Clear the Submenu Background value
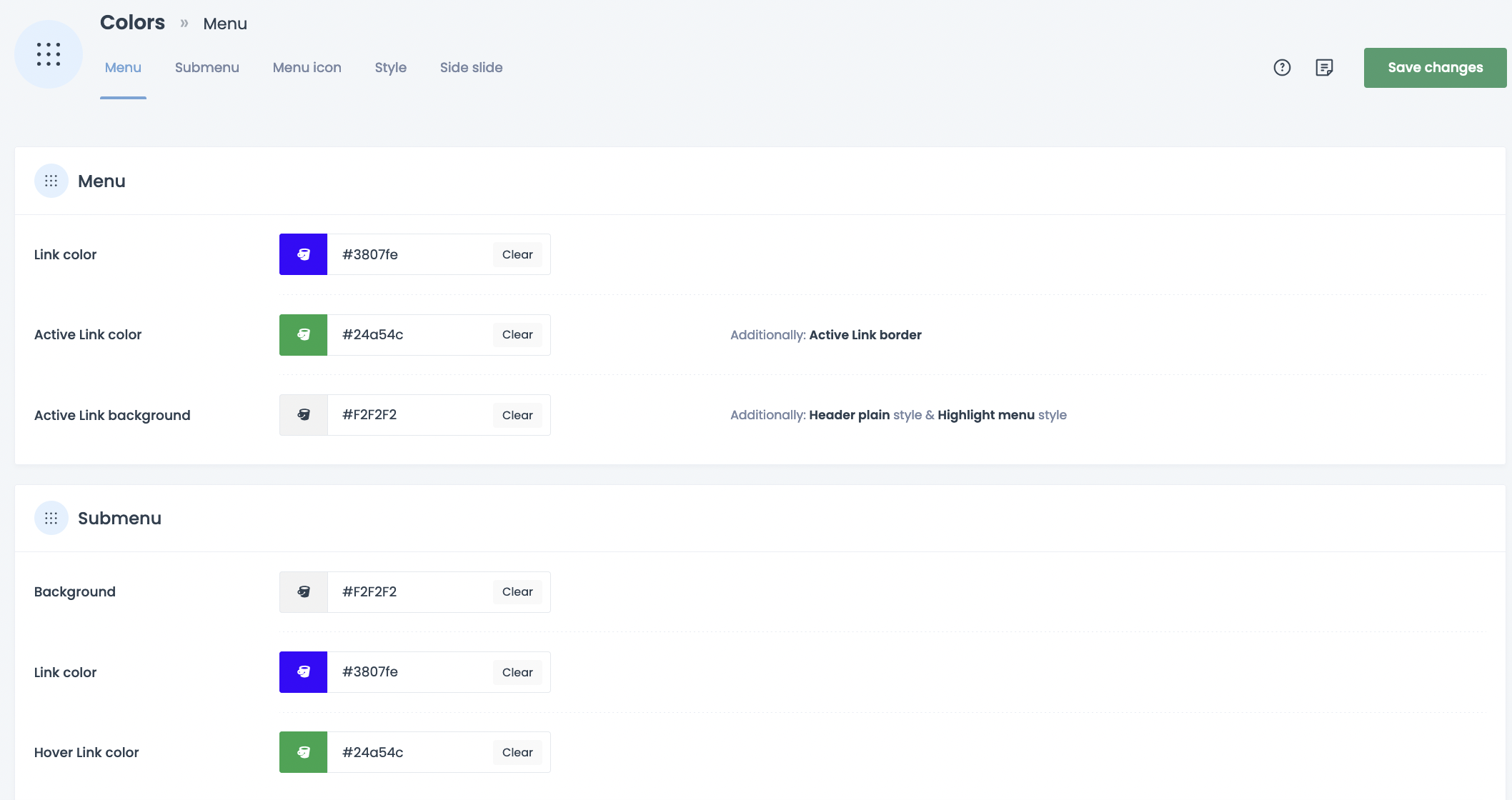1512x800 pixels. 517,591
